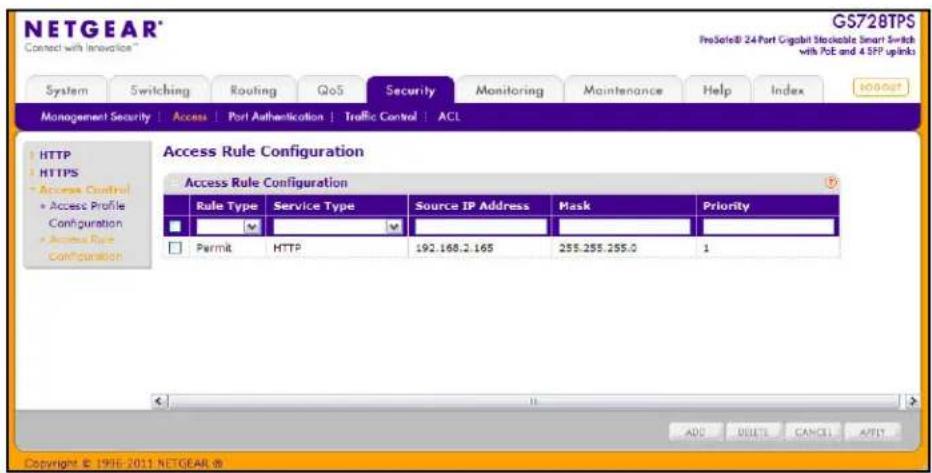
Task: Open Management Security submenu
Action: pos(96,117)
